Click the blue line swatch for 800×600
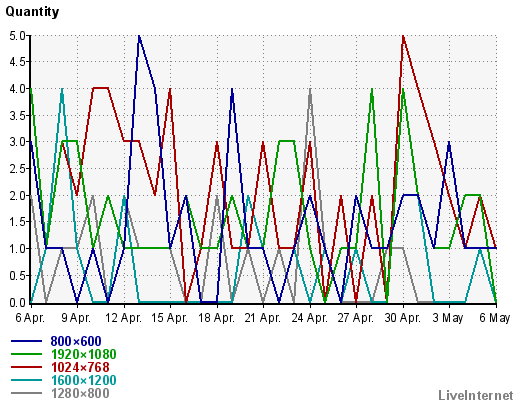 (26, 341)
